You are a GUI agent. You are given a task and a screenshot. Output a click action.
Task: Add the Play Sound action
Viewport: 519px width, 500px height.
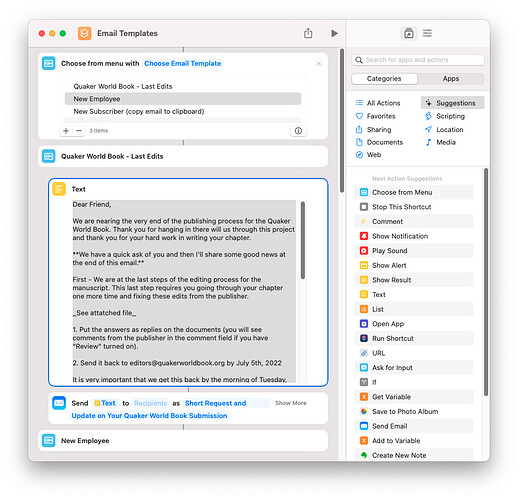point(414,251)
